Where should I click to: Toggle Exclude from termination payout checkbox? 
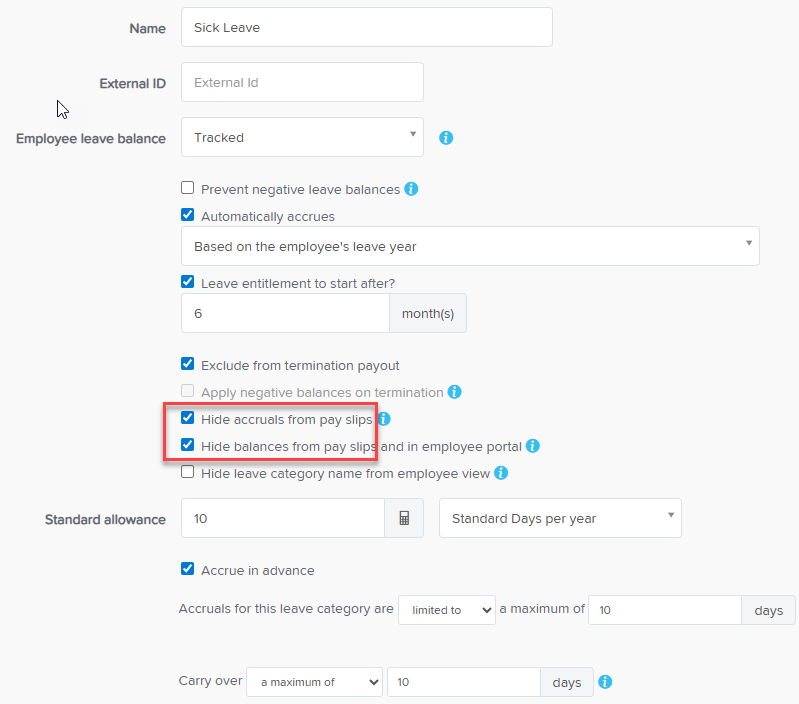tap(187, 365)
